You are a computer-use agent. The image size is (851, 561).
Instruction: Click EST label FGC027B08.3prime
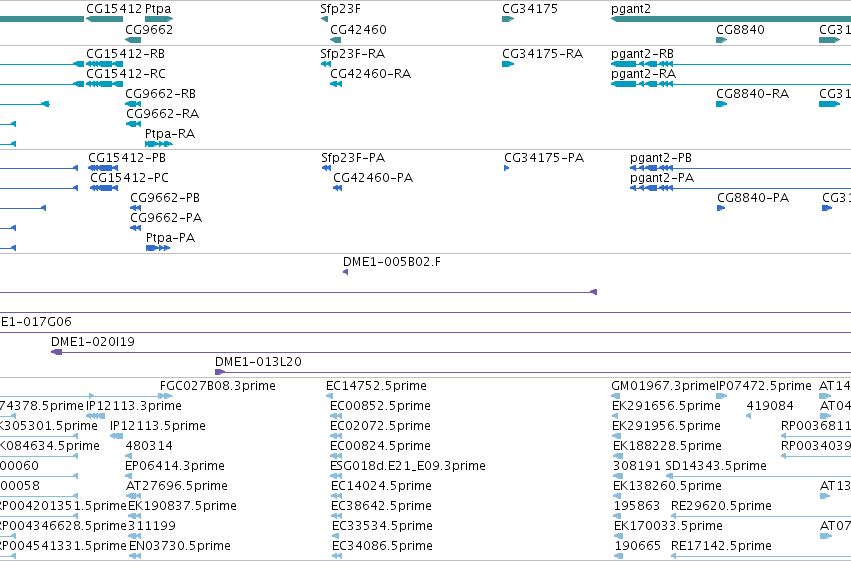coord(218,386)
